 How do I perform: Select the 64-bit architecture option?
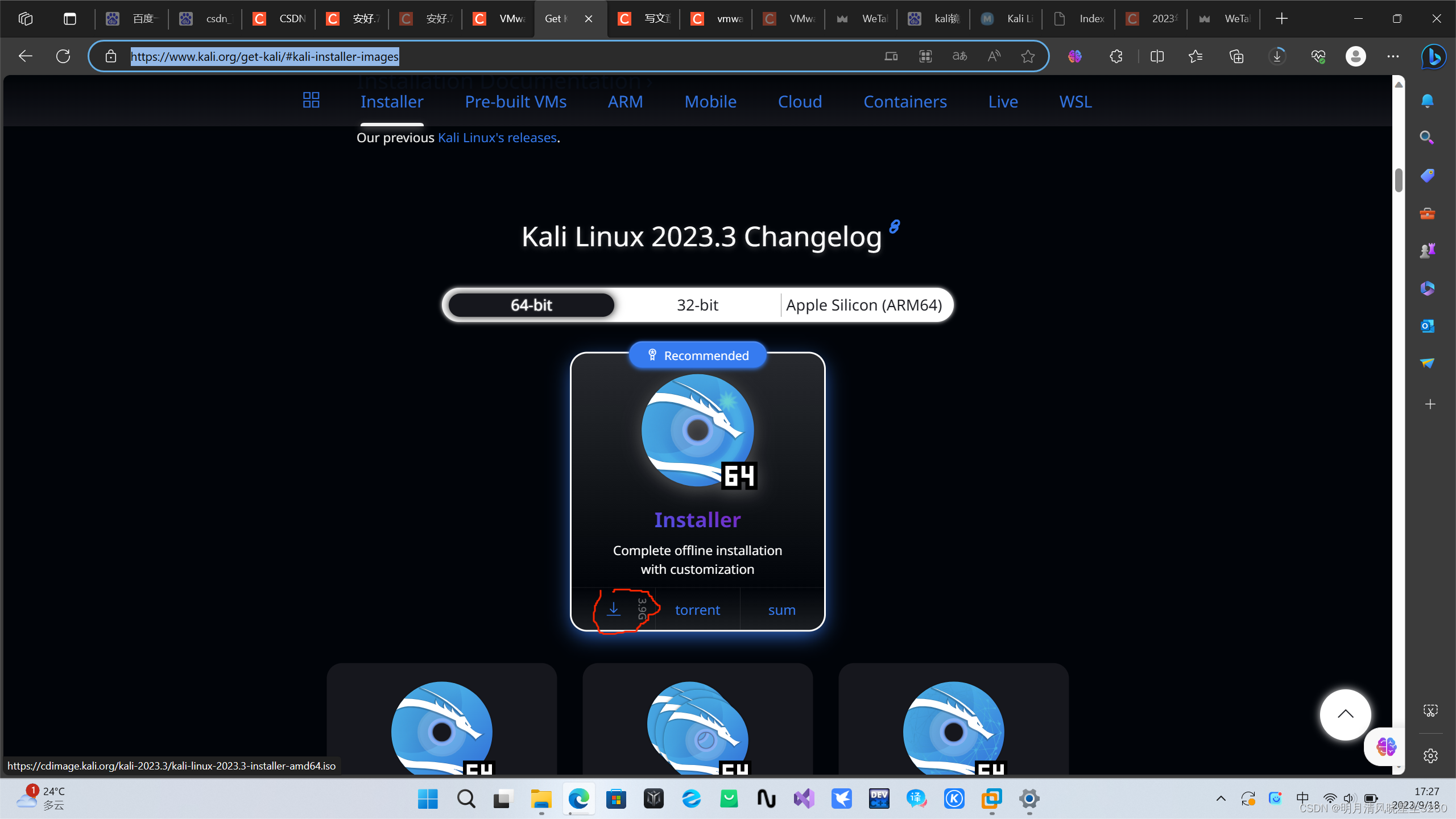coord(531,305)
